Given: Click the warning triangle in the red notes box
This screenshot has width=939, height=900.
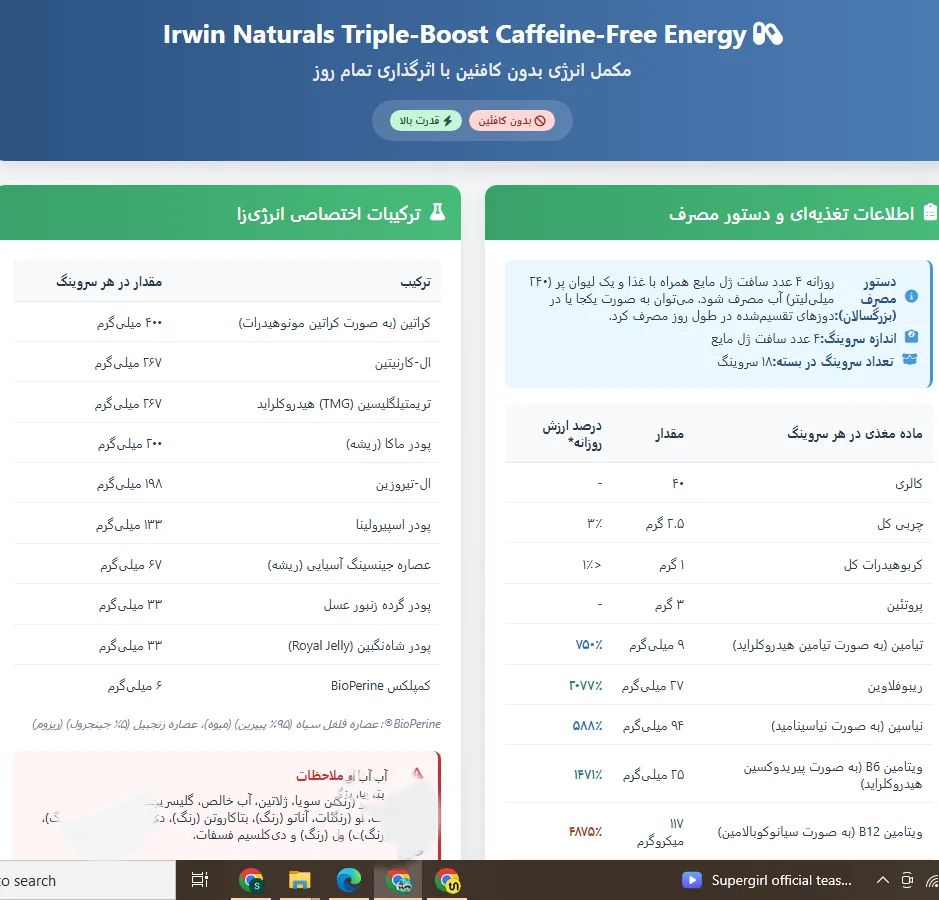Looking at the screenshot, I should pyautogui.click(x=418, y=773).
